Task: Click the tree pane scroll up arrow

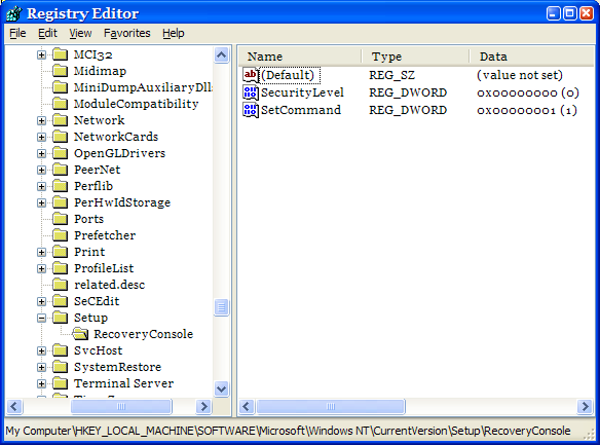Action: pyautogui.click(x=222, y=55)
